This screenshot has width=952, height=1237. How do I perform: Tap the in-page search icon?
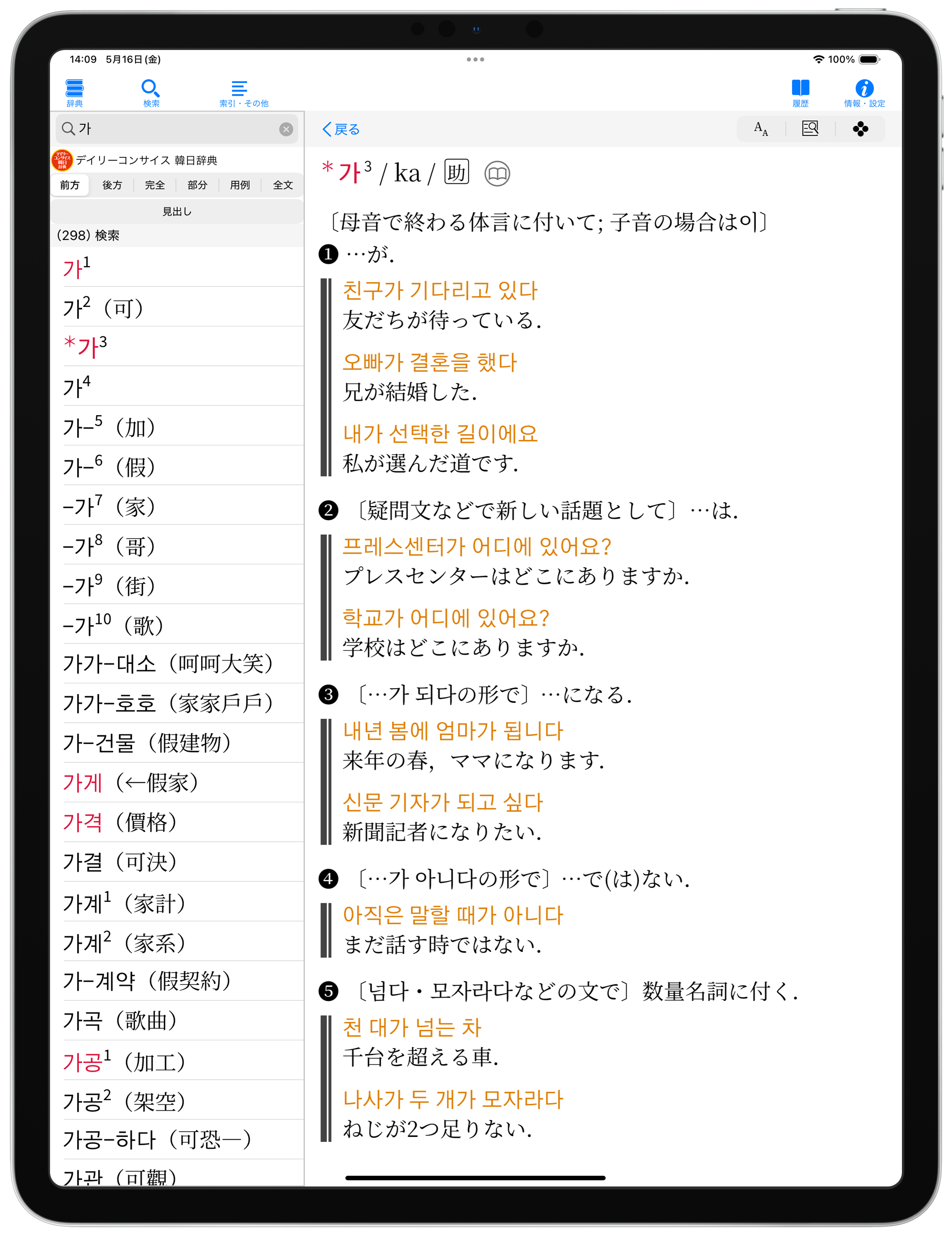(x=810, y=129)
